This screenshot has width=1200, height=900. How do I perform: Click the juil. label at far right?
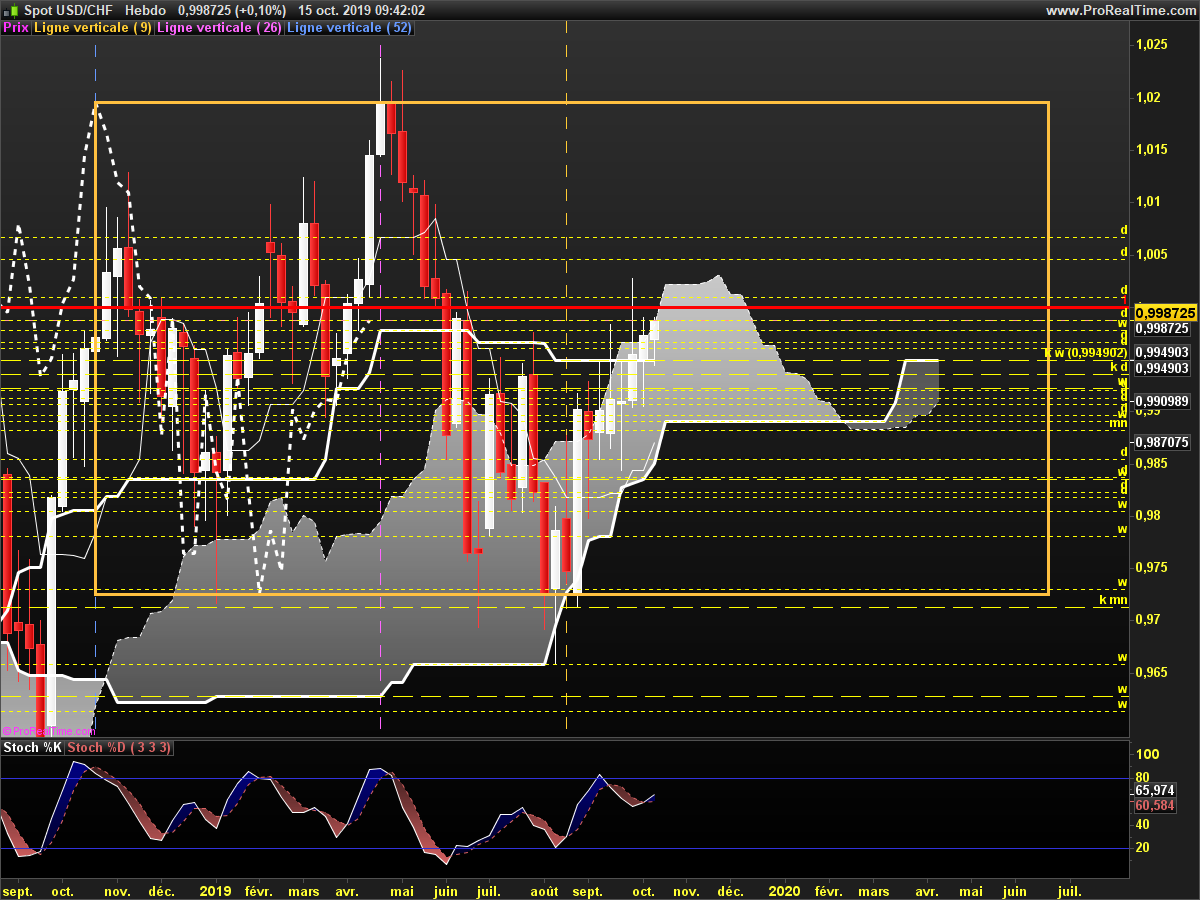(1069, 890)
